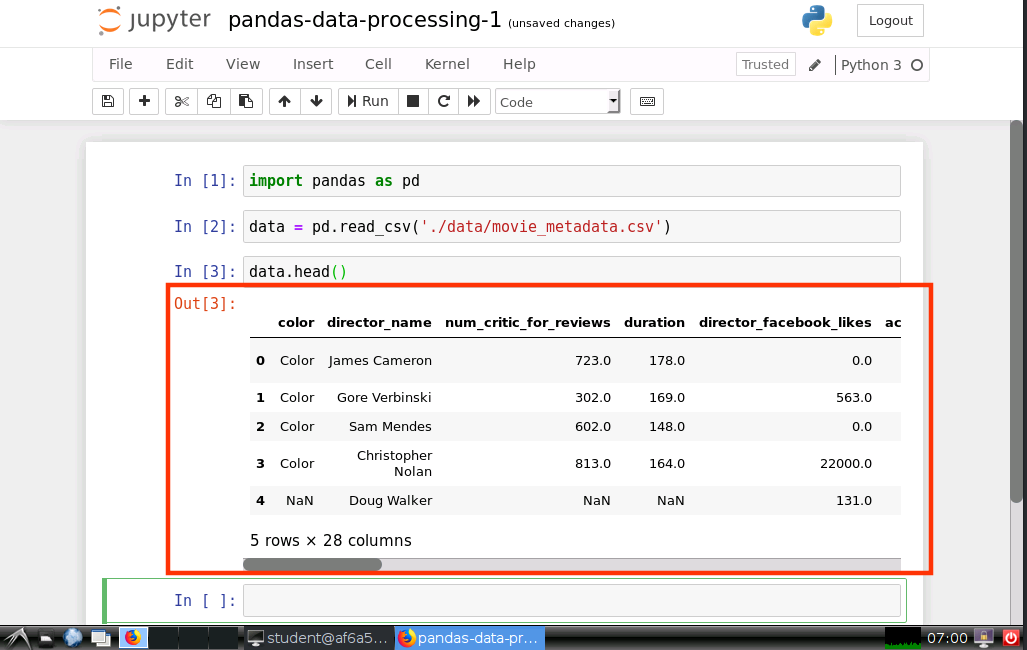
Task: Click the Trusted notebook button
Action: (766, 64)
